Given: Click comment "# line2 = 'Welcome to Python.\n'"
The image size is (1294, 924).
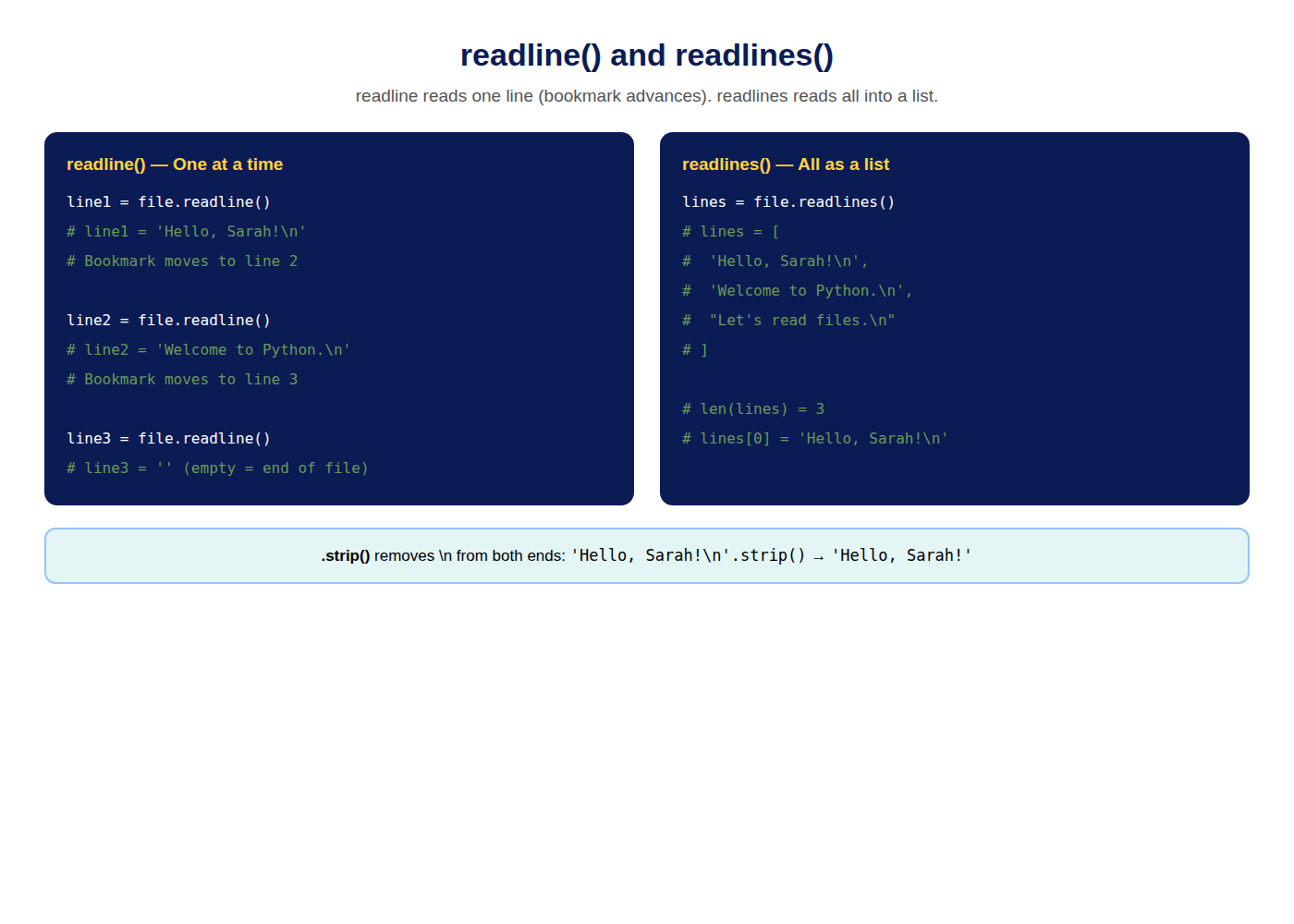Looking at the screenshot, I should click(x=208, y=350).
